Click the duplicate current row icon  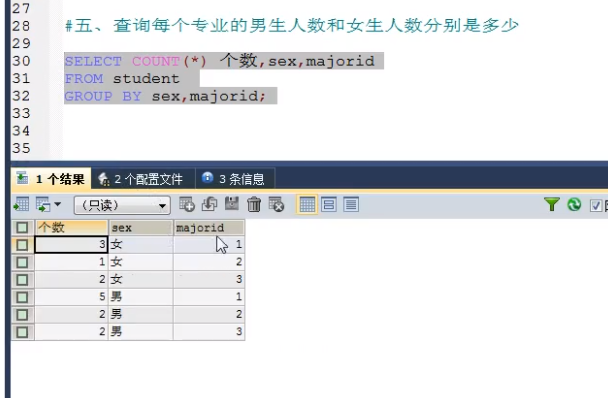pos(209,204)
